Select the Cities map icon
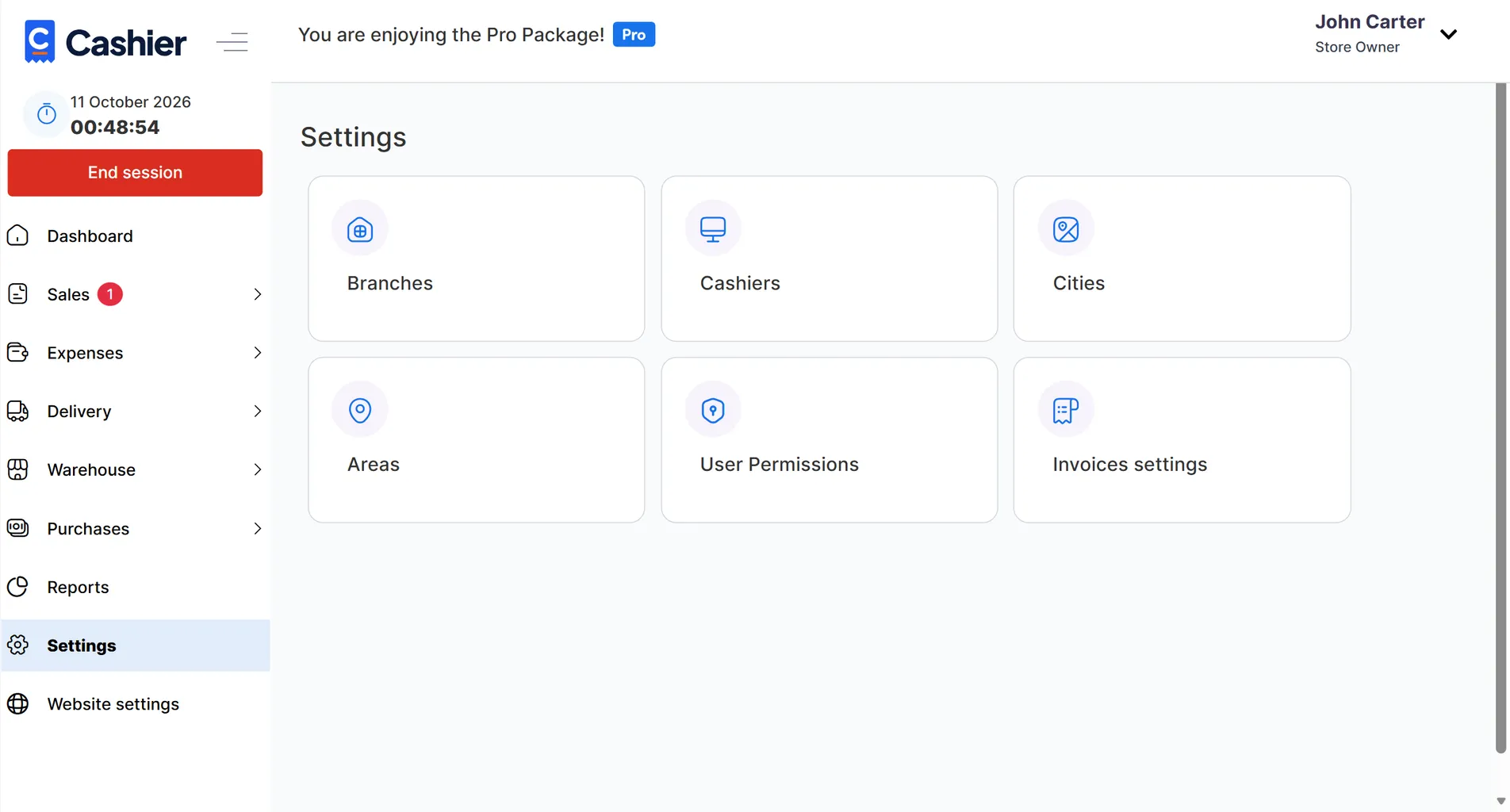Viewport: 1510px width, 812px height. (x=1065, y=230)
